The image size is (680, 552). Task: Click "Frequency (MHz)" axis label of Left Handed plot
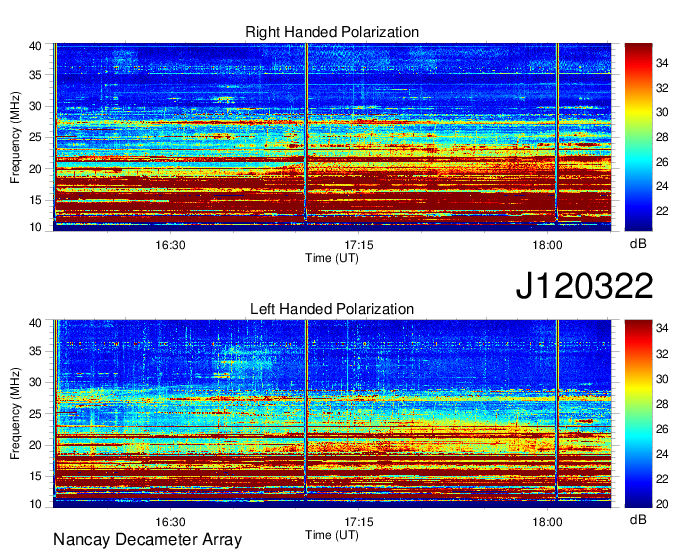click(15, 414)
